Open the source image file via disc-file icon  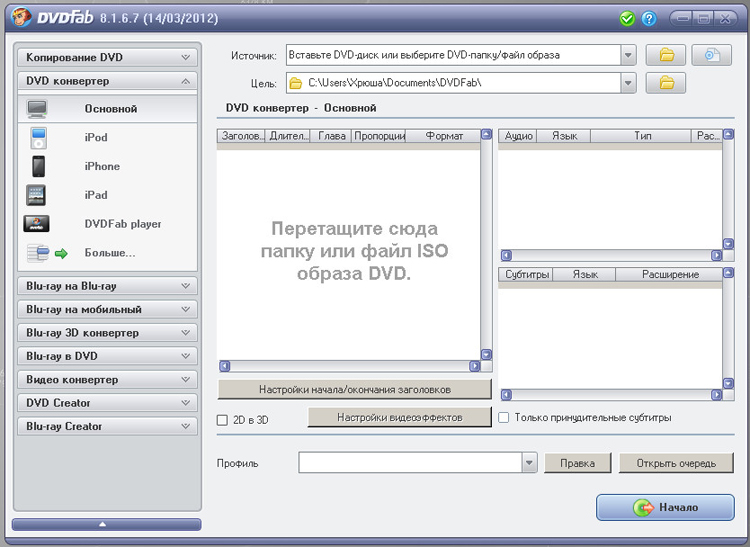click(712, 55)
